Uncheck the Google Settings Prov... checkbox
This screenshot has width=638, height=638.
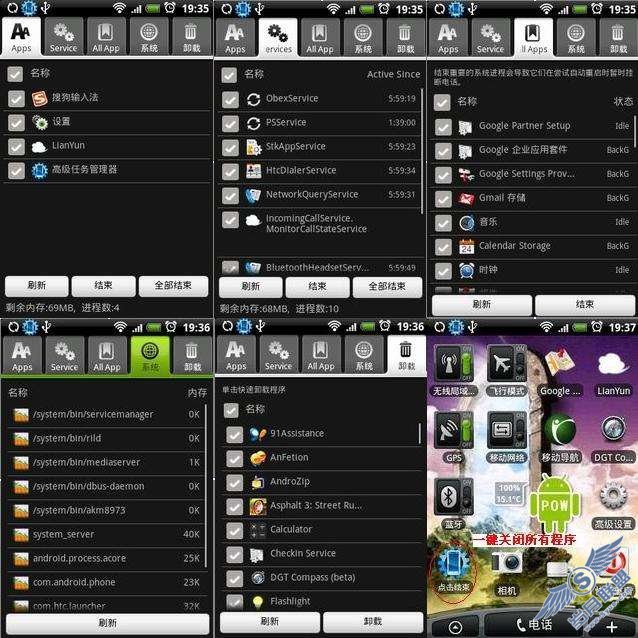pyautogui.click(x=443, y=175)
